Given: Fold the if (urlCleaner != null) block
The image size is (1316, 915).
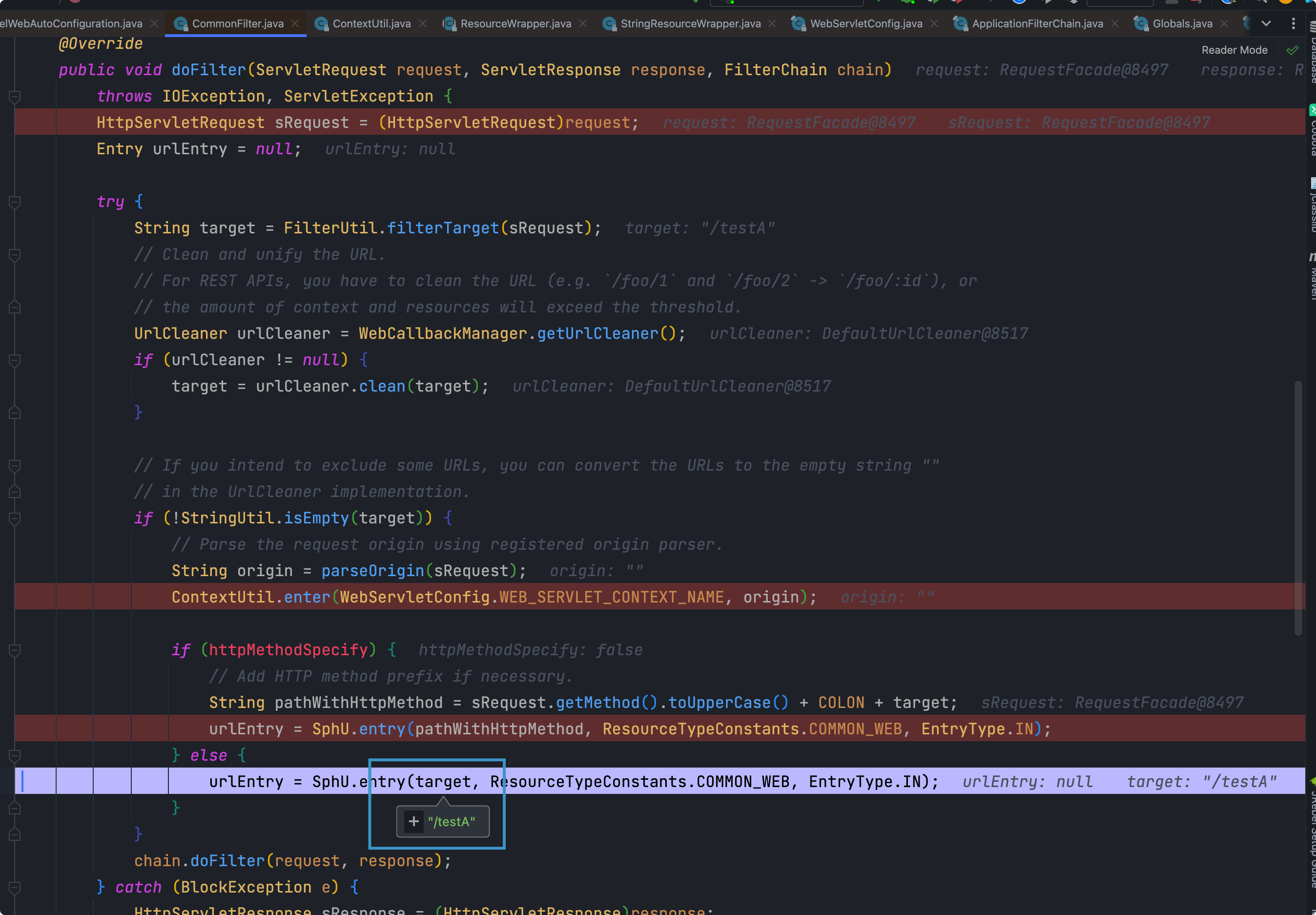Looking at the screenshot, I should [x=15, y=360].
